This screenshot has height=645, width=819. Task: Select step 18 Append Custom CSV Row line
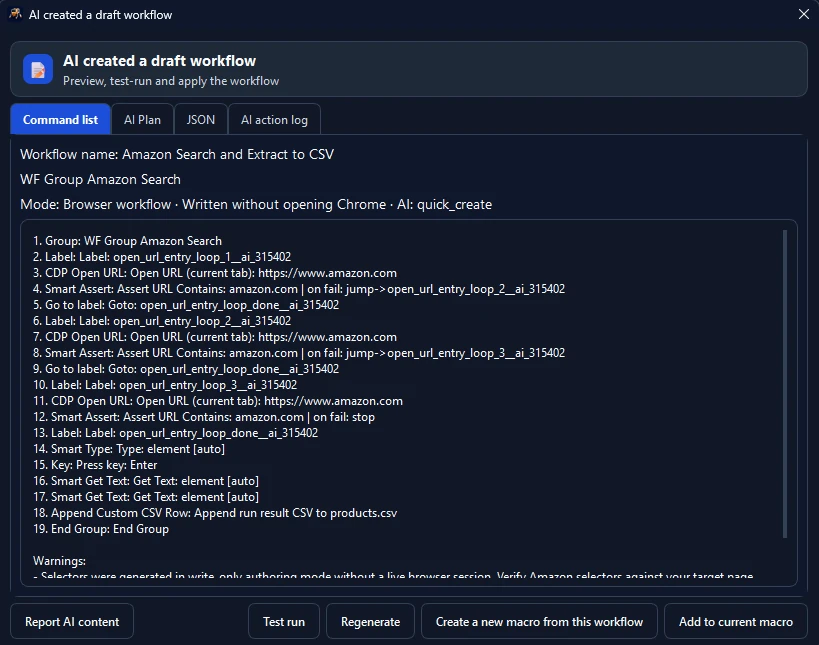[x=215, y=513]
